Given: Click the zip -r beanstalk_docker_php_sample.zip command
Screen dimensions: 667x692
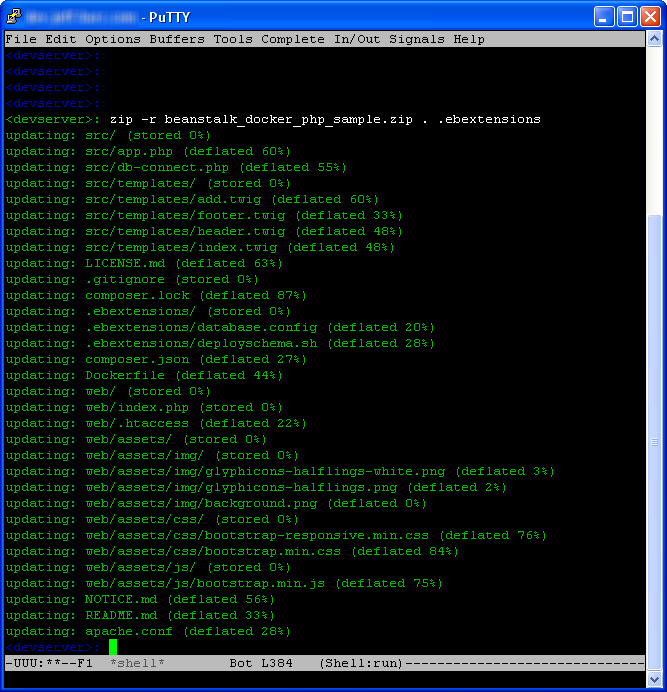Looking at the screenshot, I should tap(325, 120).
